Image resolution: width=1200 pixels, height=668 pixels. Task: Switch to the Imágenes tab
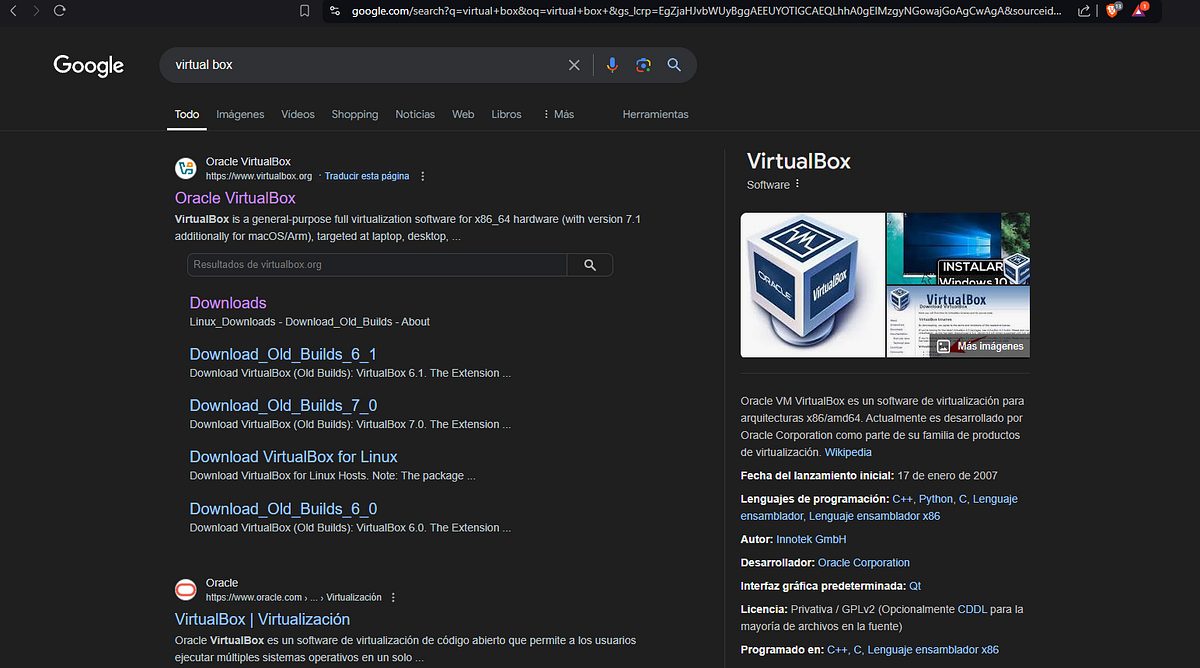click(240, 114)
